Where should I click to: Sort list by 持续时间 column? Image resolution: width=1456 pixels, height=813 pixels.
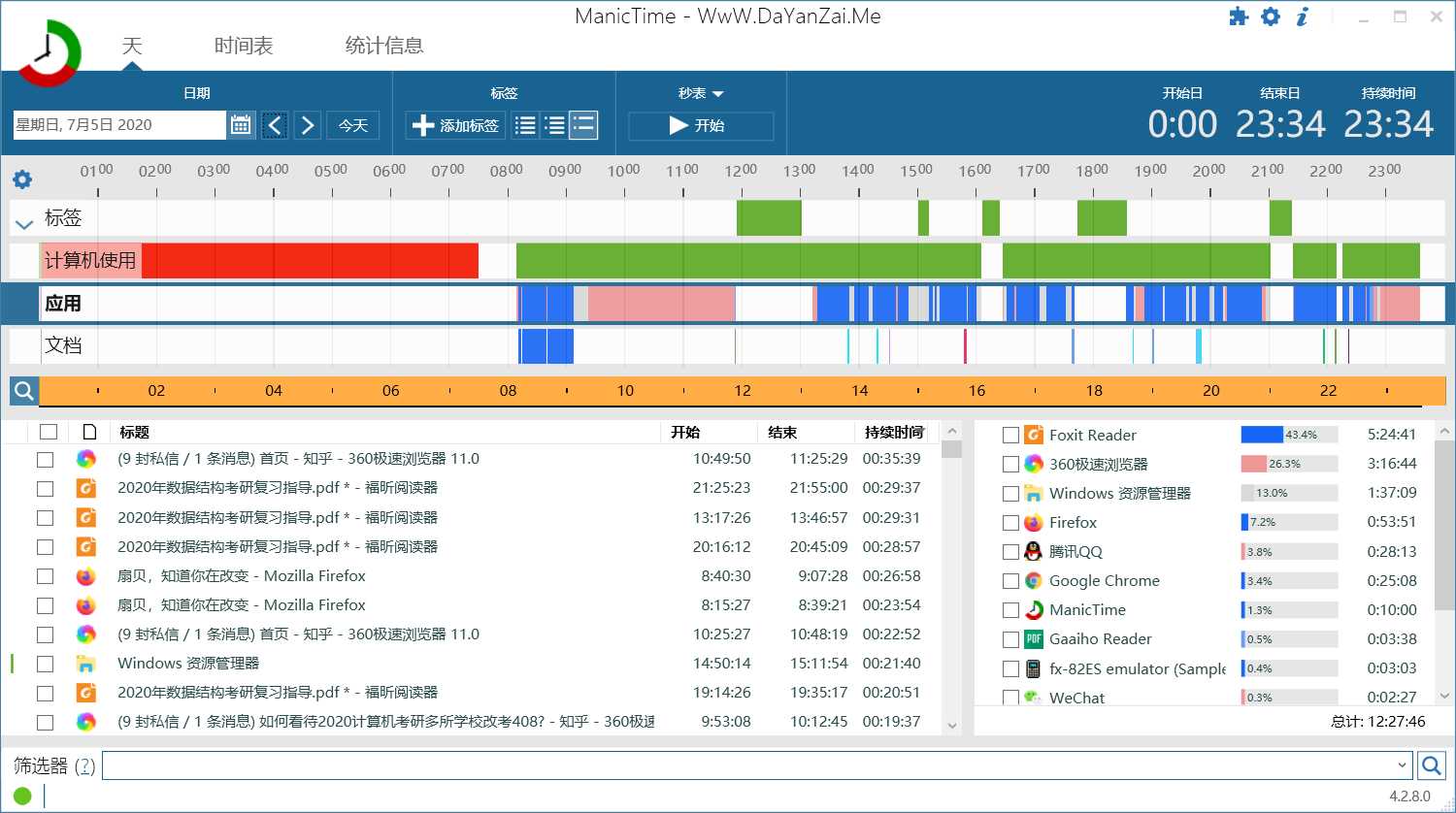894,432
